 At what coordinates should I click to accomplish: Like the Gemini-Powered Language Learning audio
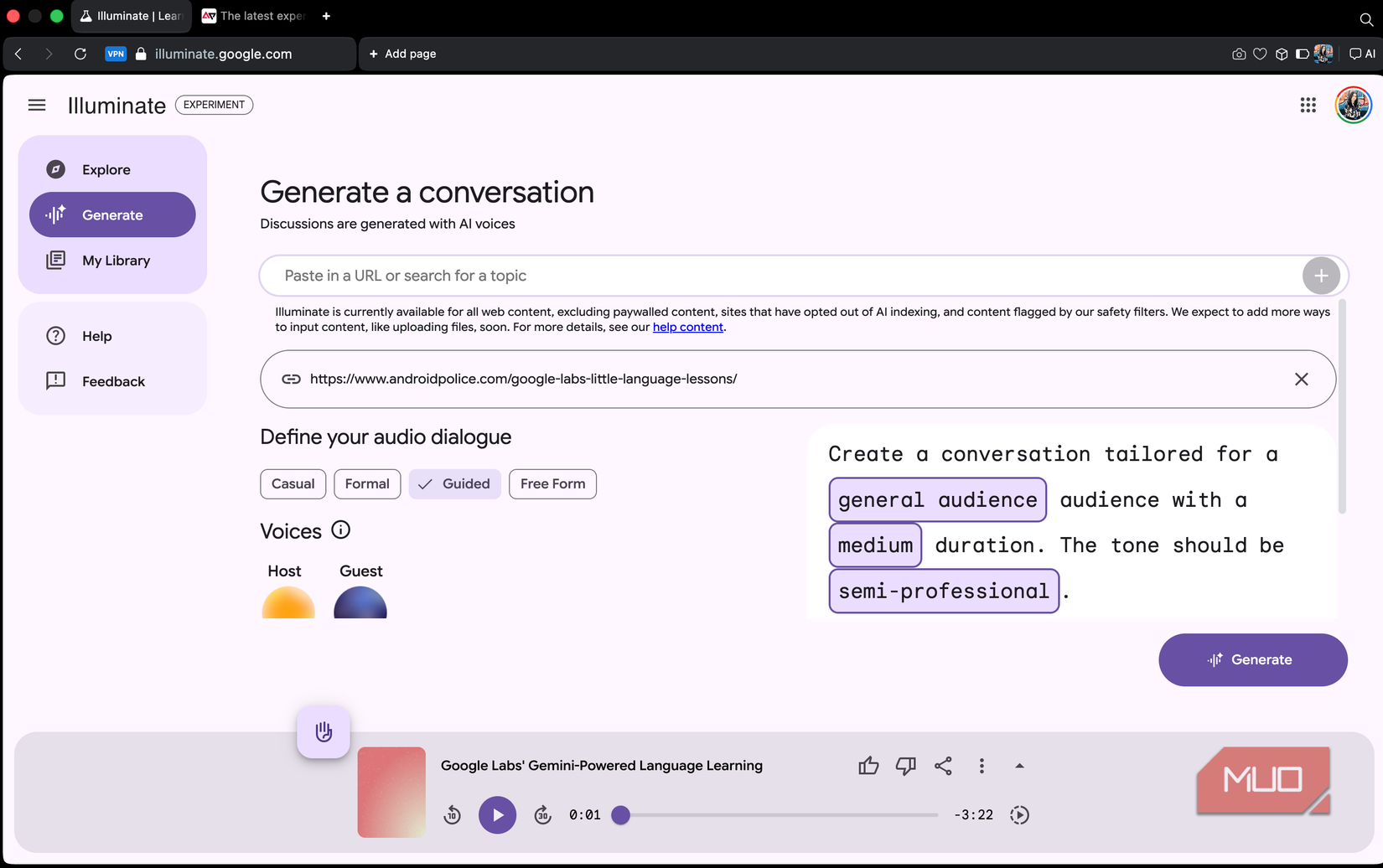(868, 765)
